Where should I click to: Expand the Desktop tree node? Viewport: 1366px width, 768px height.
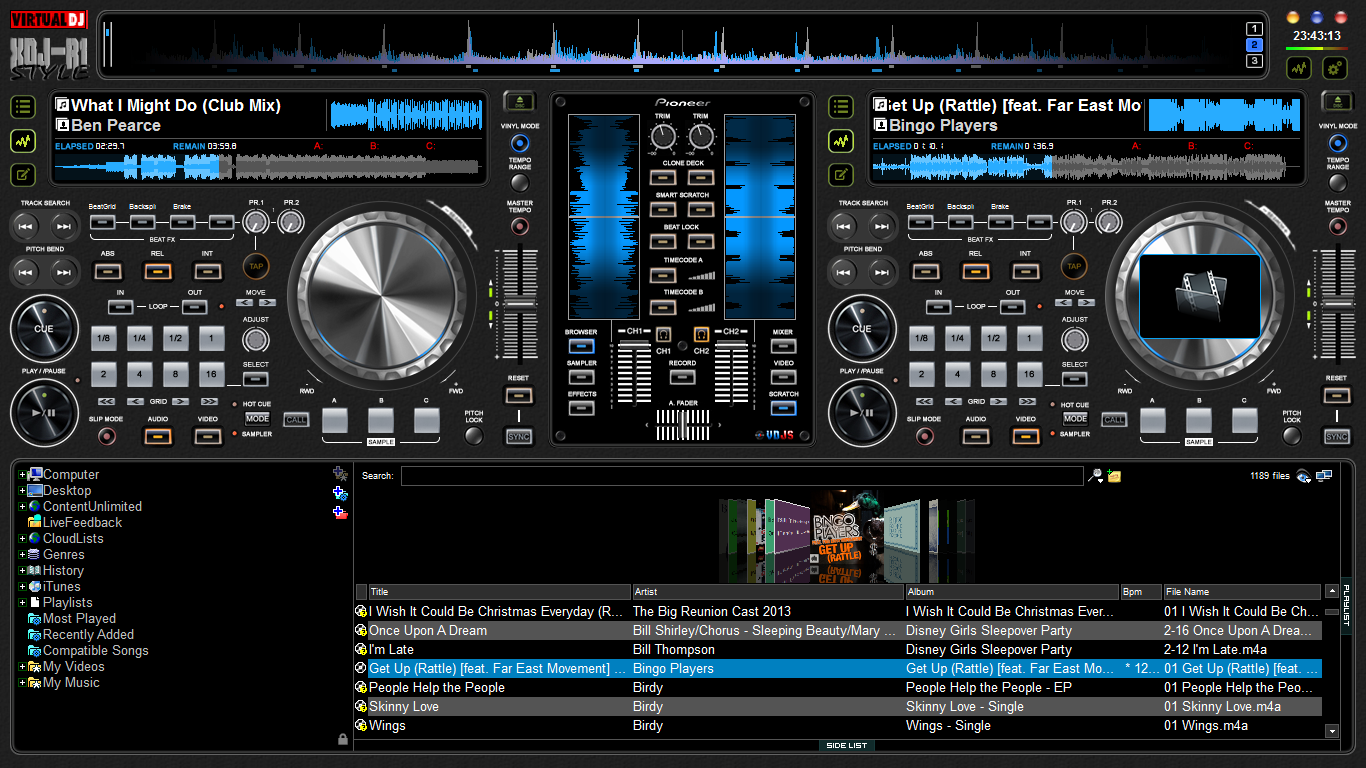pos(22,491)
